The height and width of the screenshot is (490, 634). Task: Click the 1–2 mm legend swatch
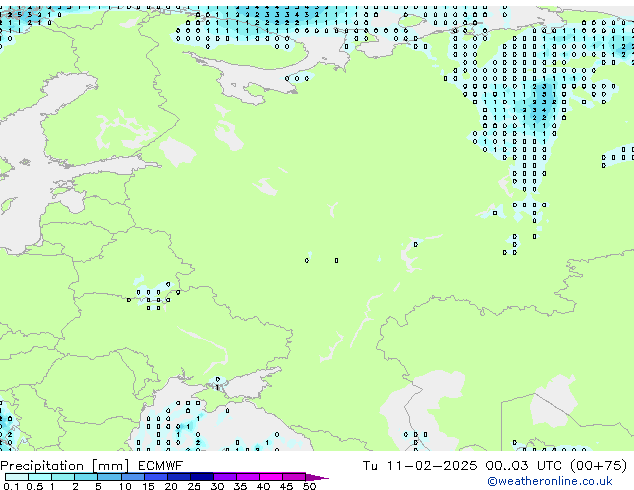63,477
